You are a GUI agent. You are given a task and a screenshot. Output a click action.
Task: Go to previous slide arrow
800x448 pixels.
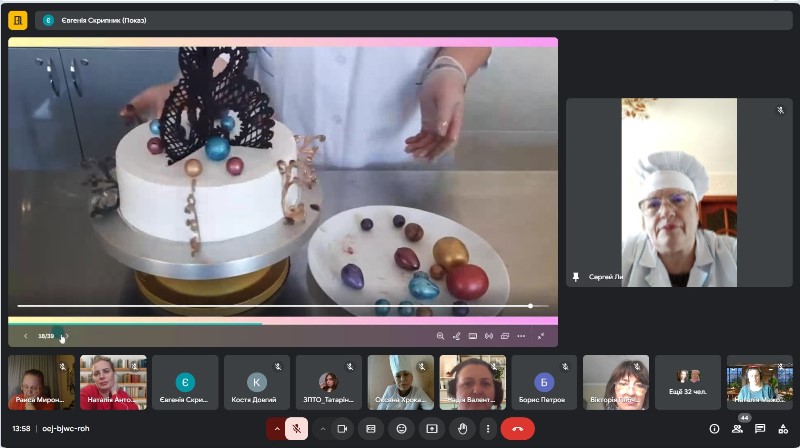[x=26, y=336]
